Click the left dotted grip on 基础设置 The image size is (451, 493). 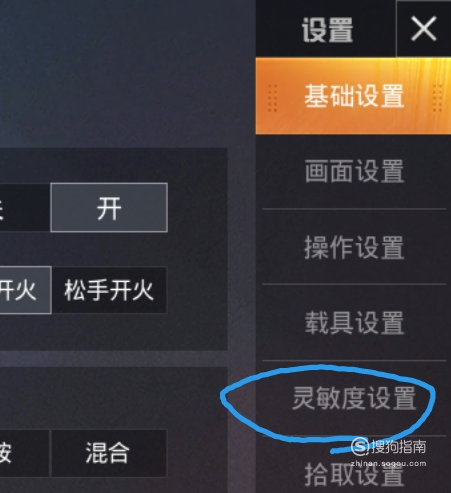pyautogui.click(x=272, y=98)
